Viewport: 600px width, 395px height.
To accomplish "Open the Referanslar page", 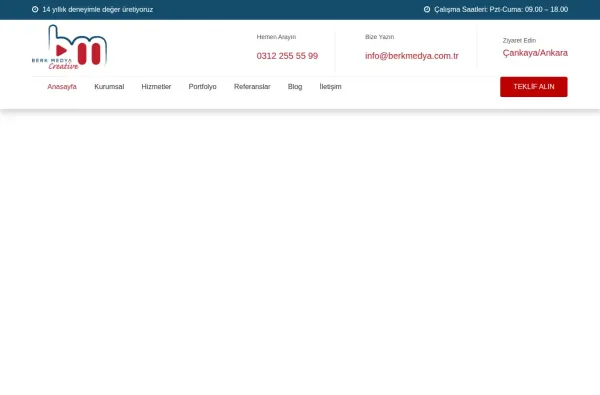I will (x=252, y=87).
